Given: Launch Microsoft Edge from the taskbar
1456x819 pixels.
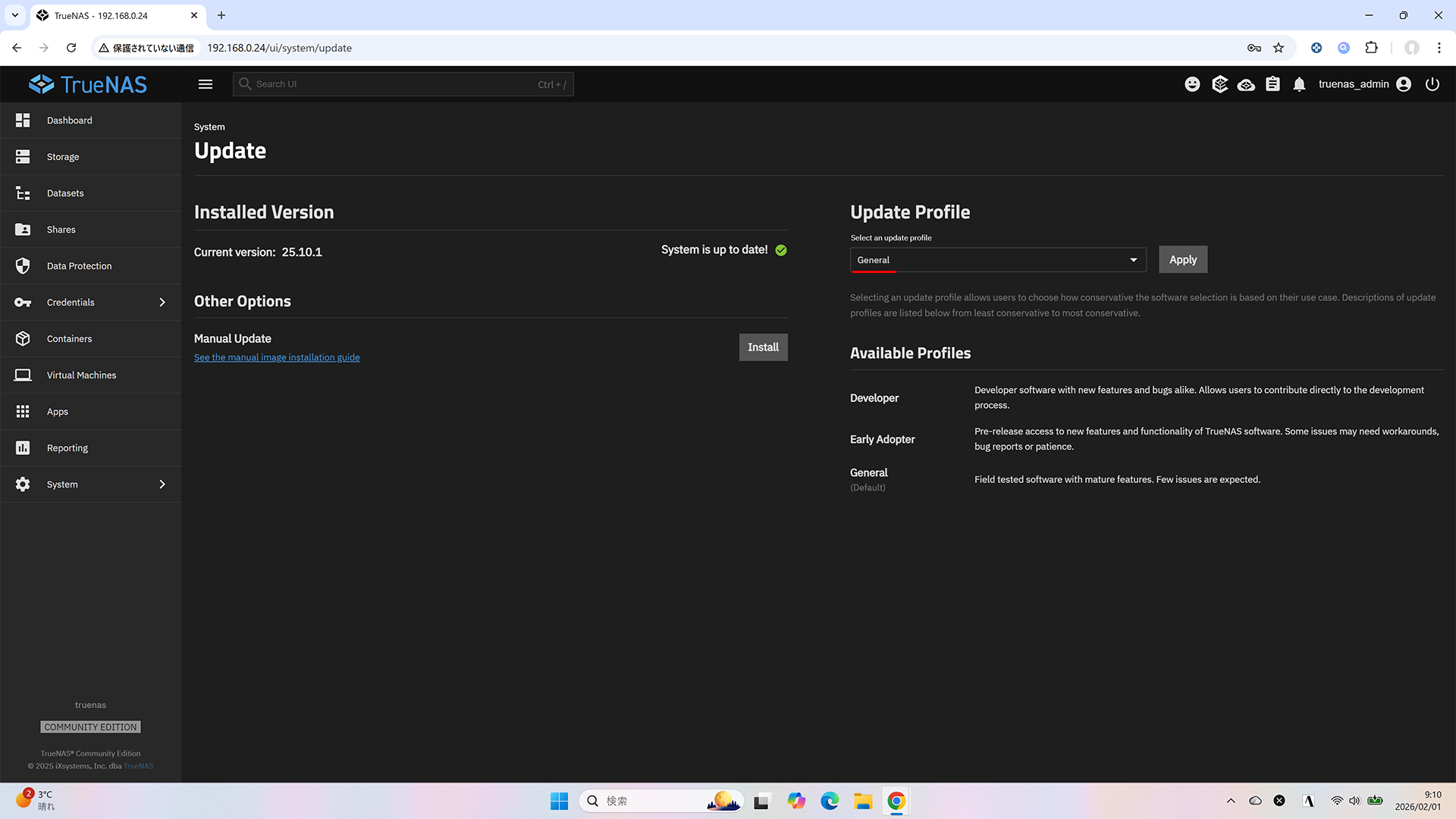Looking at the screenshot, I should tap(829, 801).
